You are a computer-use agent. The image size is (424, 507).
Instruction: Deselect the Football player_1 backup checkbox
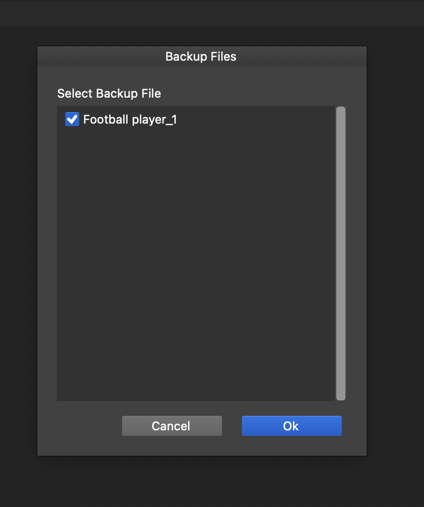[72, 119]
